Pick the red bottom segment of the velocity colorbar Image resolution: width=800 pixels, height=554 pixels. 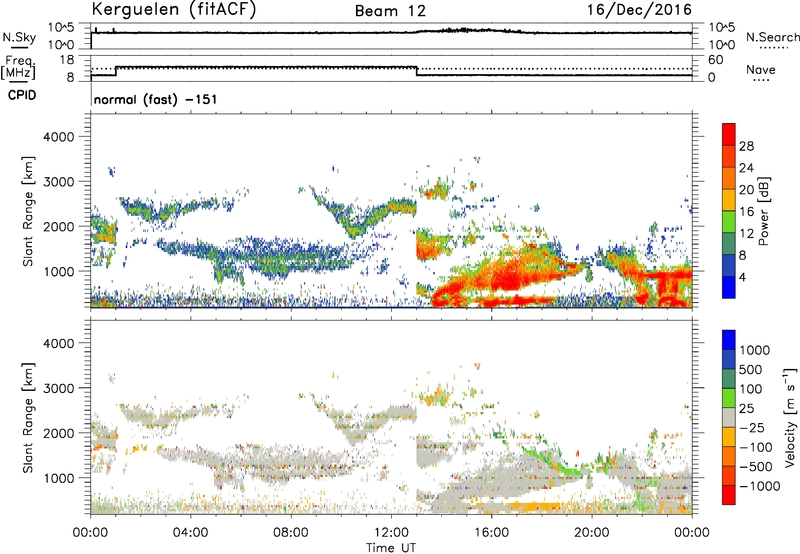(729, 495)
